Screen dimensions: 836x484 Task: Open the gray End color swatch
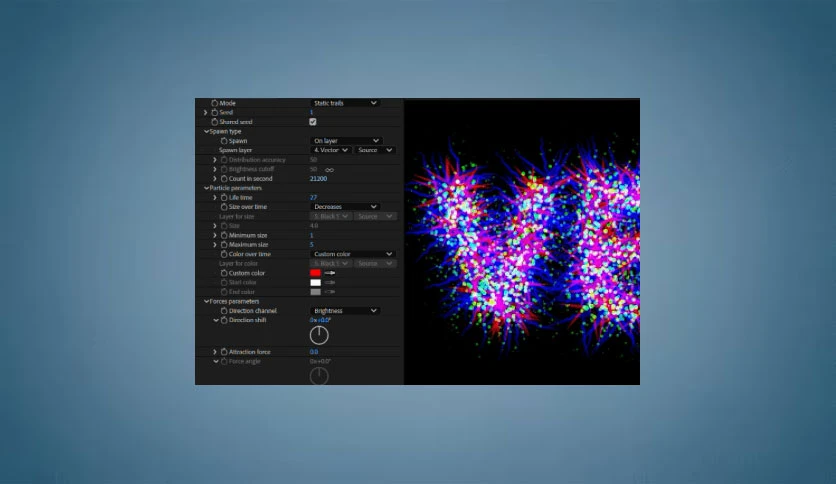point(316,292)
